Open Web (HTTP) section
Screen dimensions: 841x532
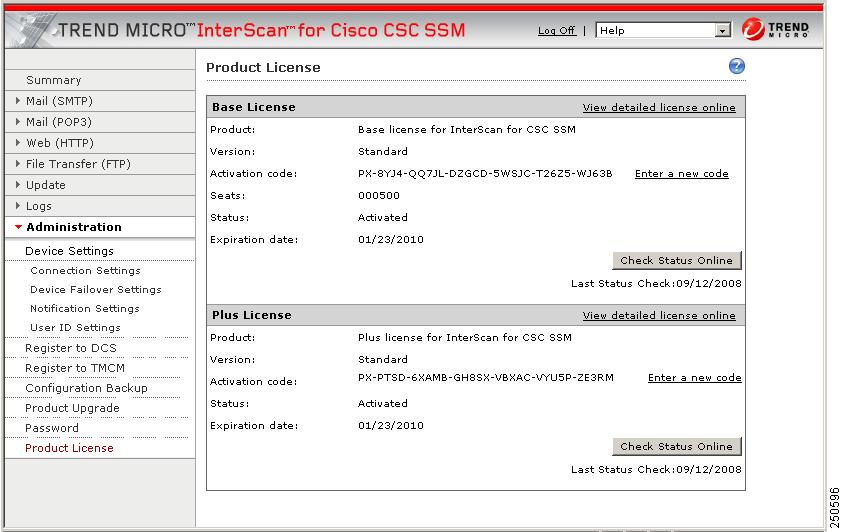(x=60, y=143)
